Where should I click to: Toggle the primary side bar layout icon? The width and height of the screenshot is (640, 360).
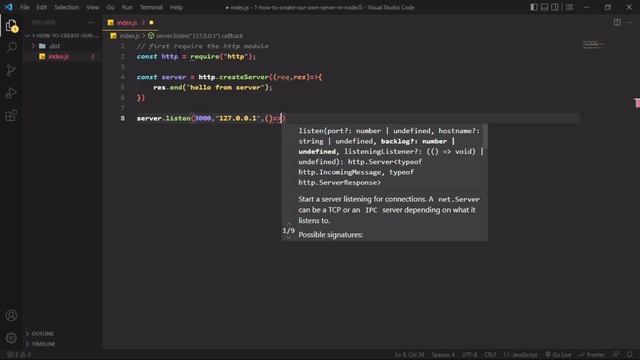534,7
